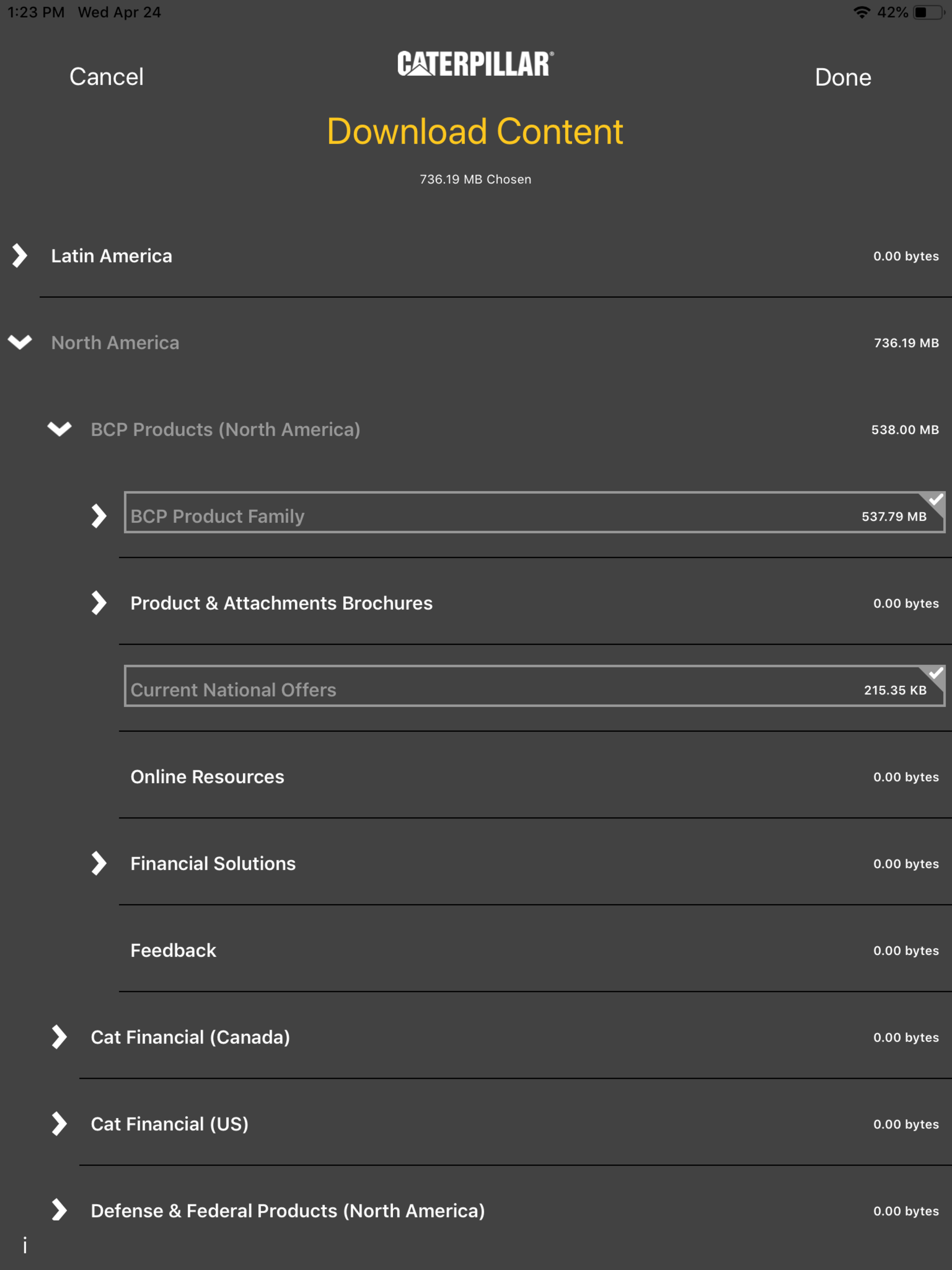This screenshot has width=952, height=1270.
Task: Tap the 537.79 MB size value
Action: pyautogui.click(x=894, y=516)
